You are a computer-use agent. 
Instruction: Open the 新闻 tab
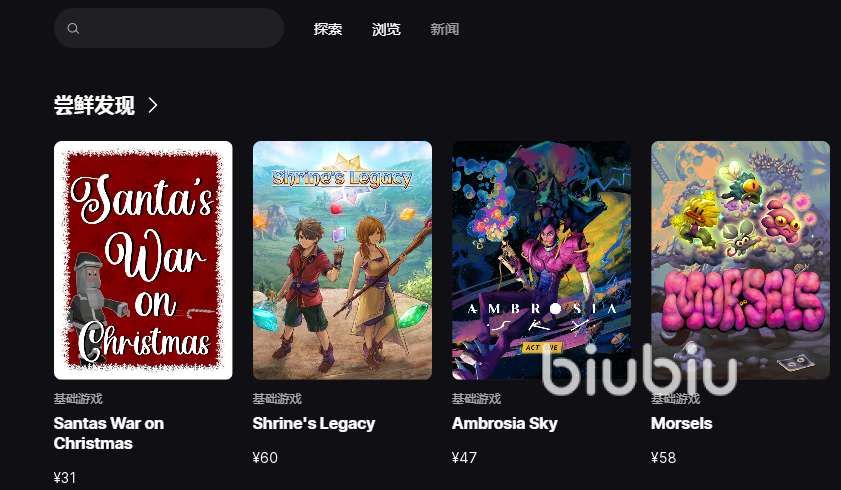pyautogui.click(x=445, y=29)
